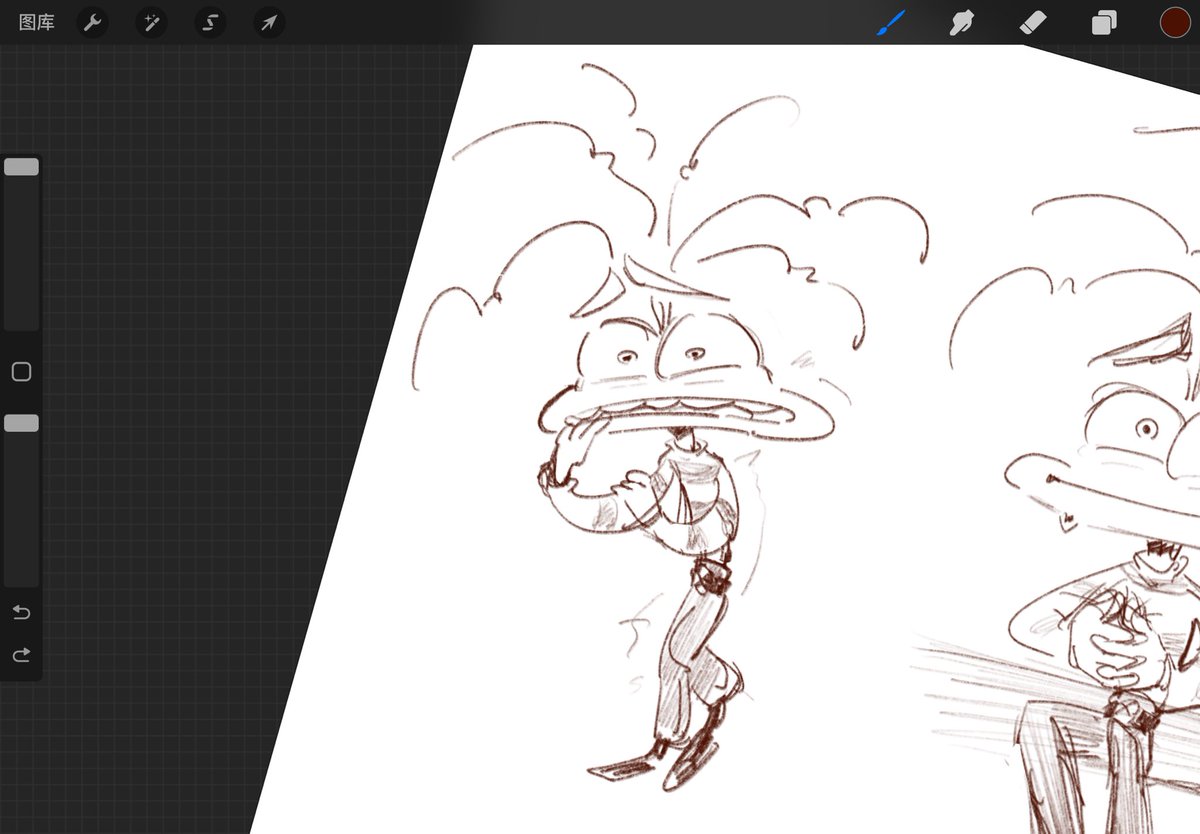Open the Actions wrench menu
Image resolution: width=1200 pixels, height=834 pixels.
tap(92, 22)
